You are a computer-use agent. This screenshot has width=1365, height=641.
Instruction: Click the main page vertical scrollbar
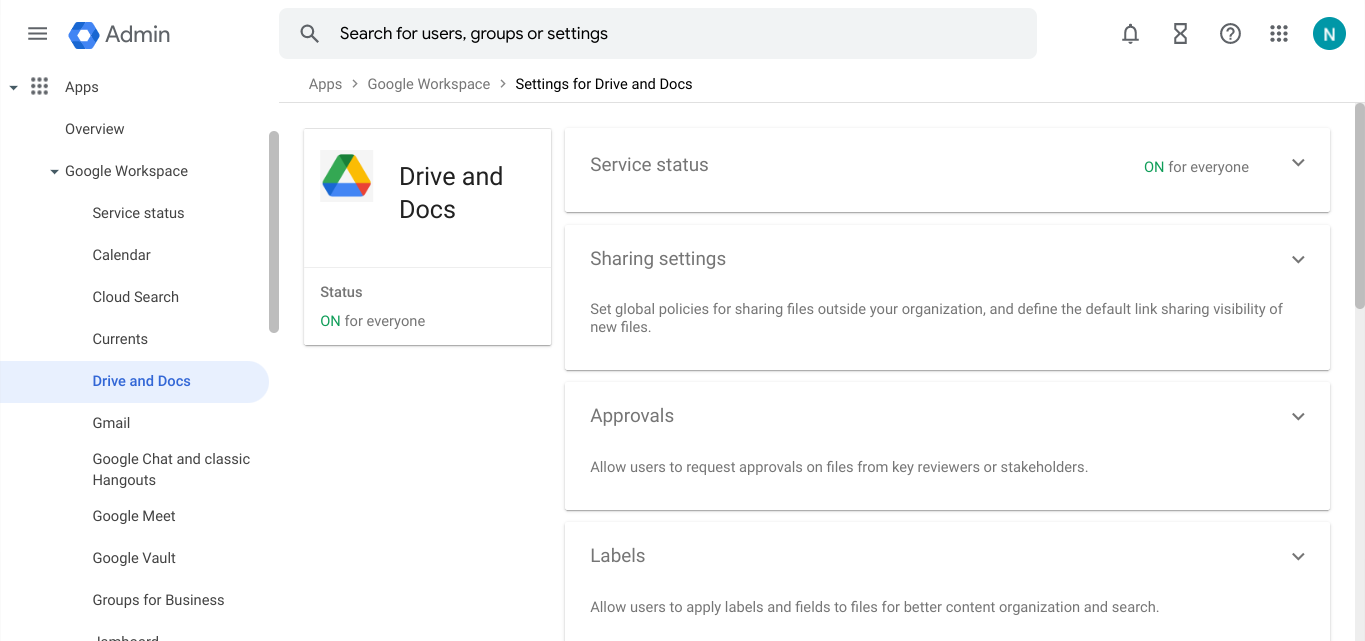click(1359, 205)
